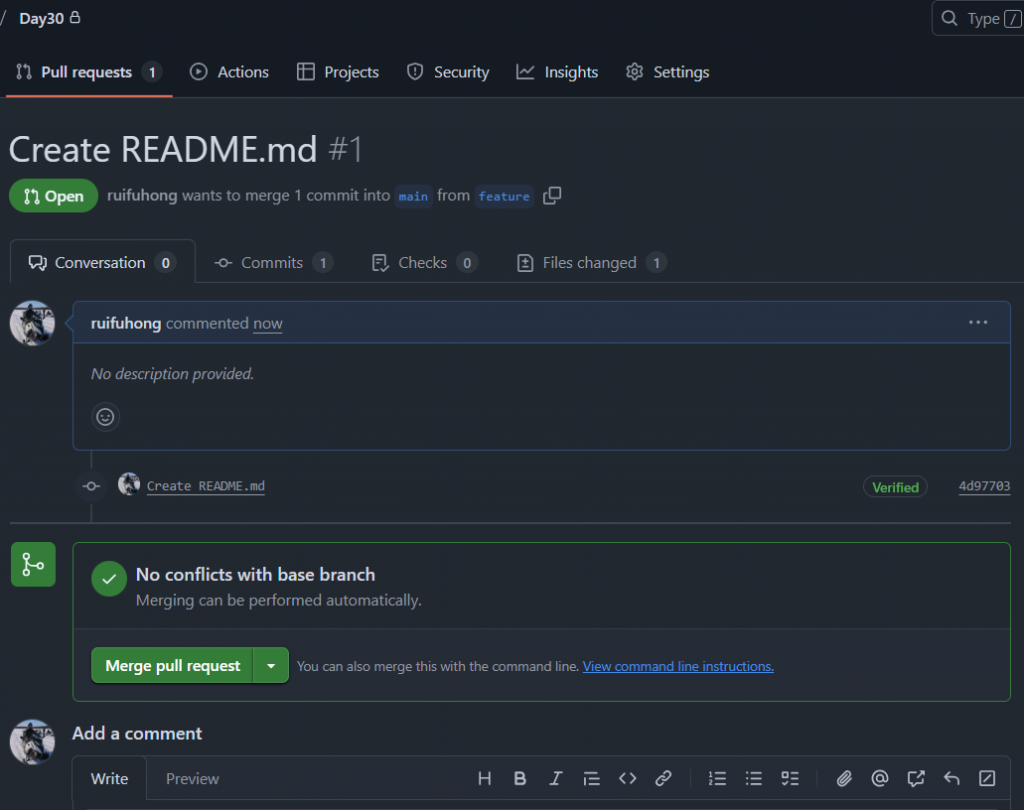Click the green Open status badge
Image resolution: width=1024 pixels, height=810 pixels.
click(54, 196)
